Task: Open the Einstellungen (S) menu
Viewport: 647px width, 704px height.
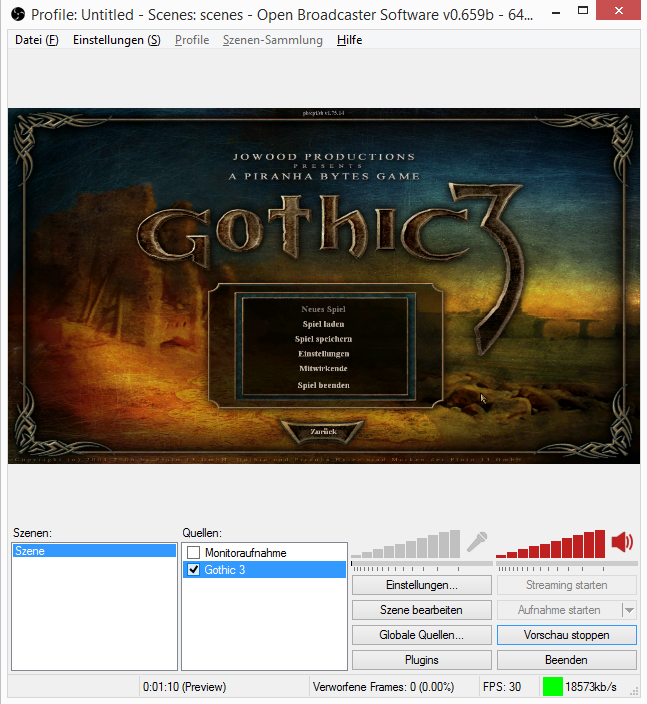Action: (x=117, y=40)
